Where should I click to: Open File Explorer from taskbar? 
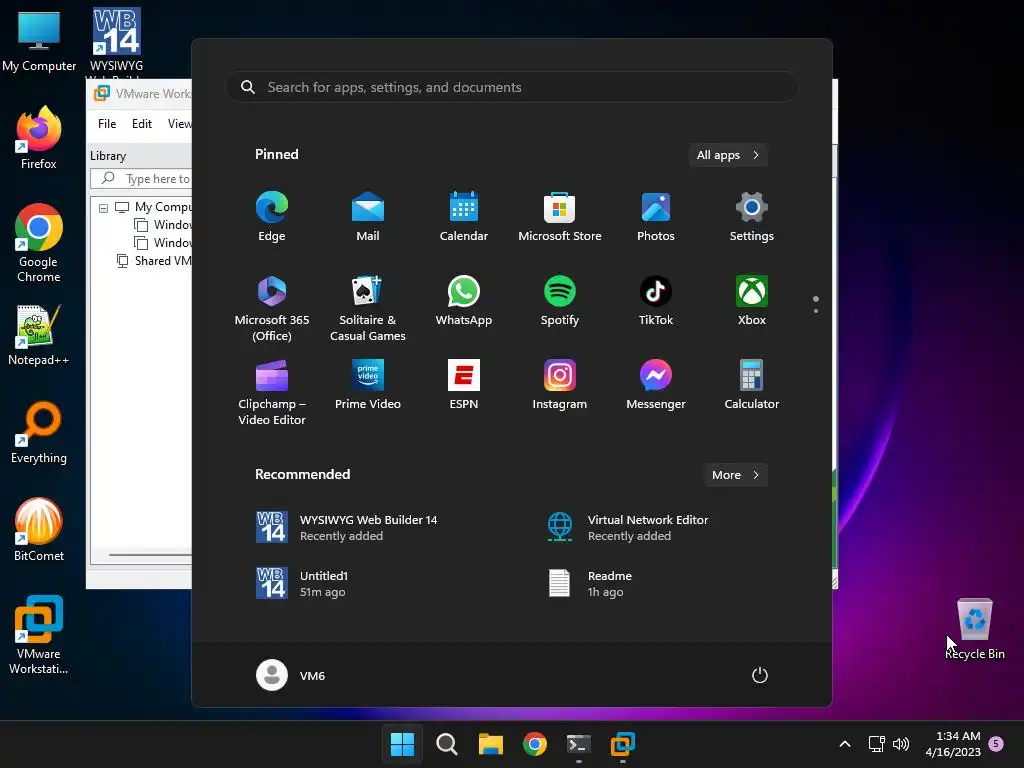490,744
